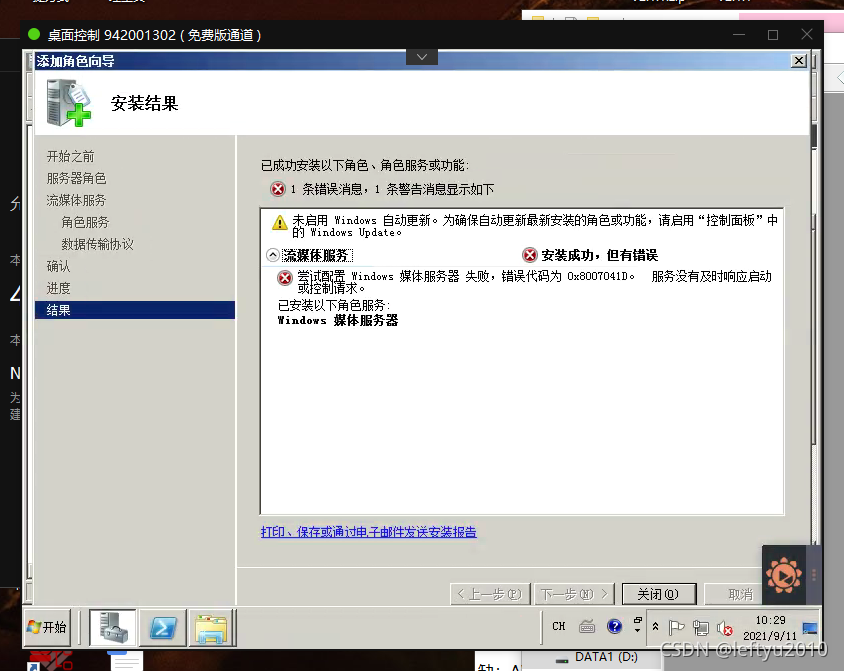Click the CH language indicator

[x=559, y=626]
